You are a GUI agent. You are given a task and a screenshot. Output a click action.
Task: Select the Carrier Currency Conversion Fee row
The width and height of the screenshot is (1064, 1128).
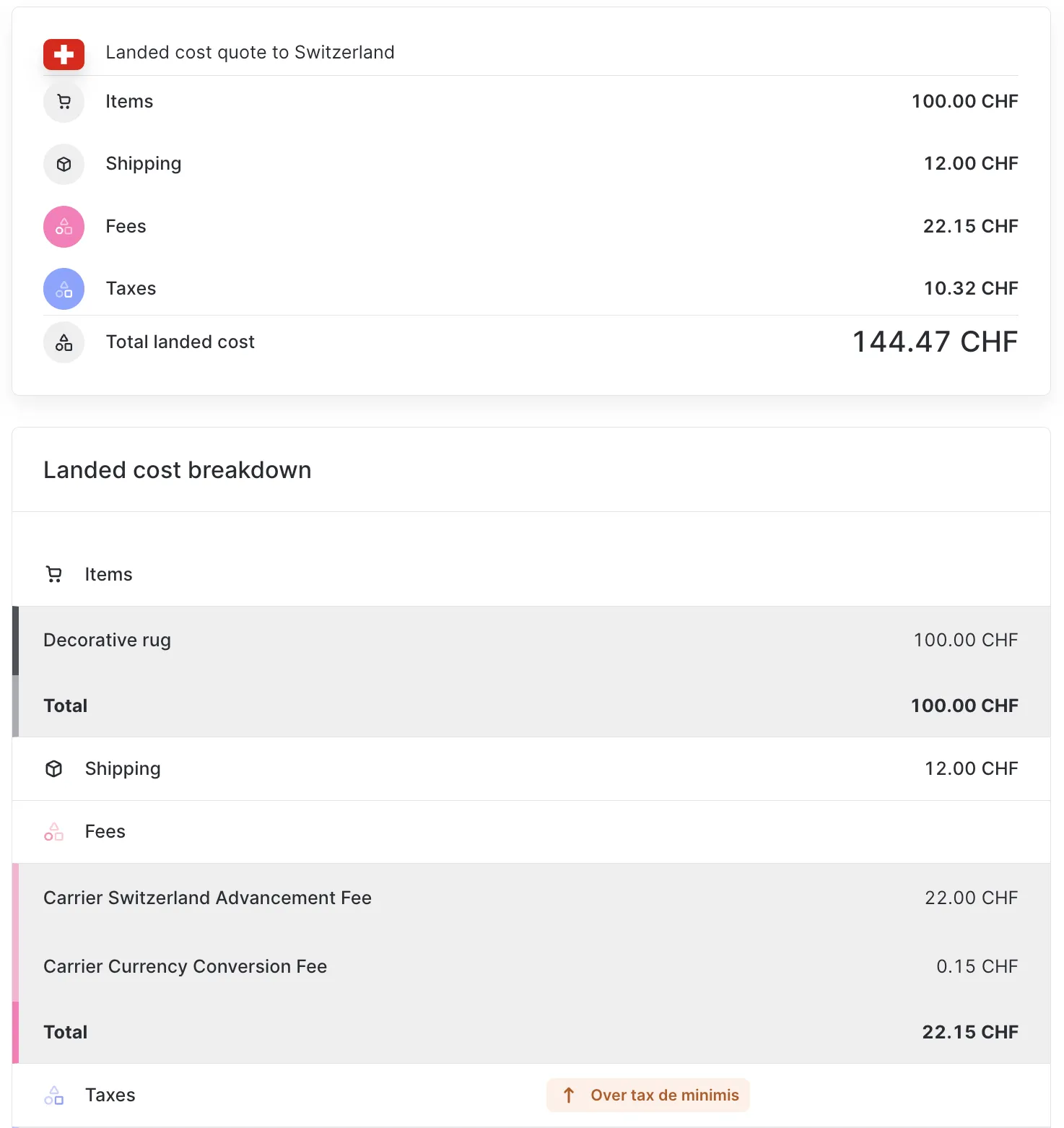point(531,966)
